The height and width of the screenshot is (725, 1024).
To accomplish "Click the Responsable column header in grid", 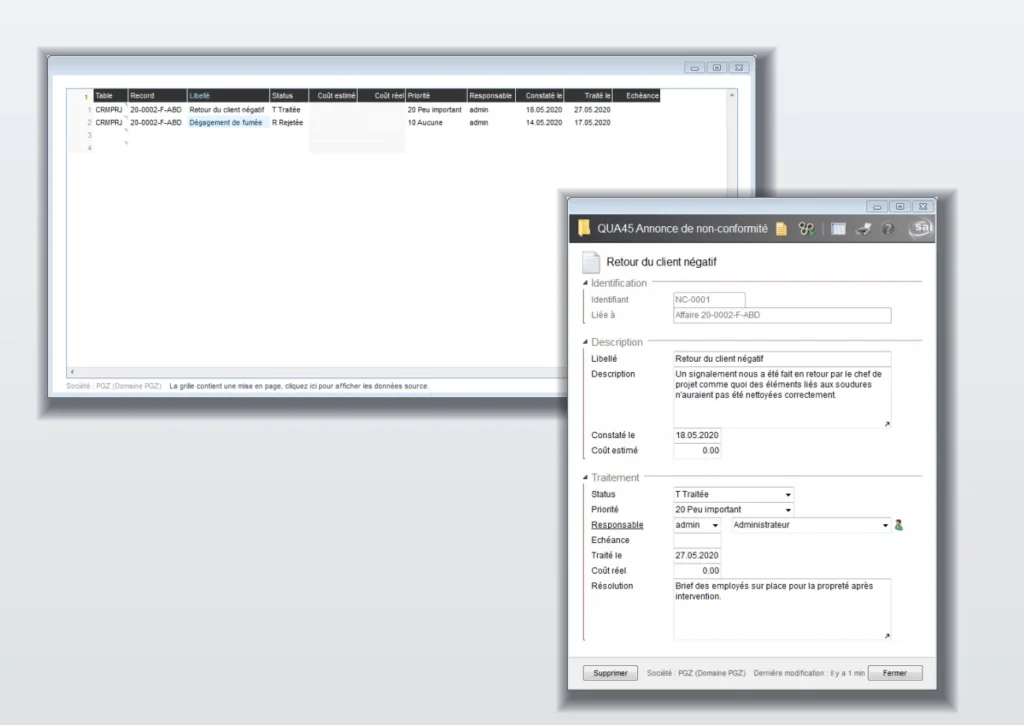I will (491, 95).
